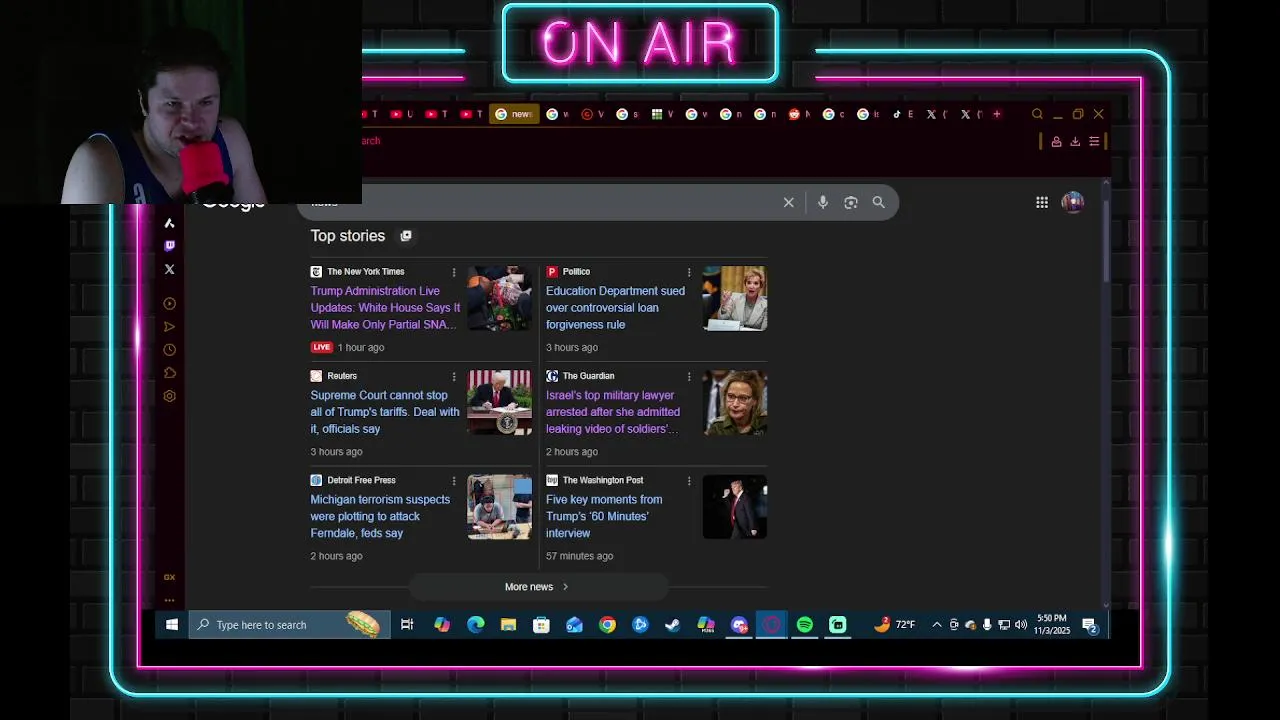Open Discord from the taskbar
This screenshot has width=1280, height=720.
(739, 625)
